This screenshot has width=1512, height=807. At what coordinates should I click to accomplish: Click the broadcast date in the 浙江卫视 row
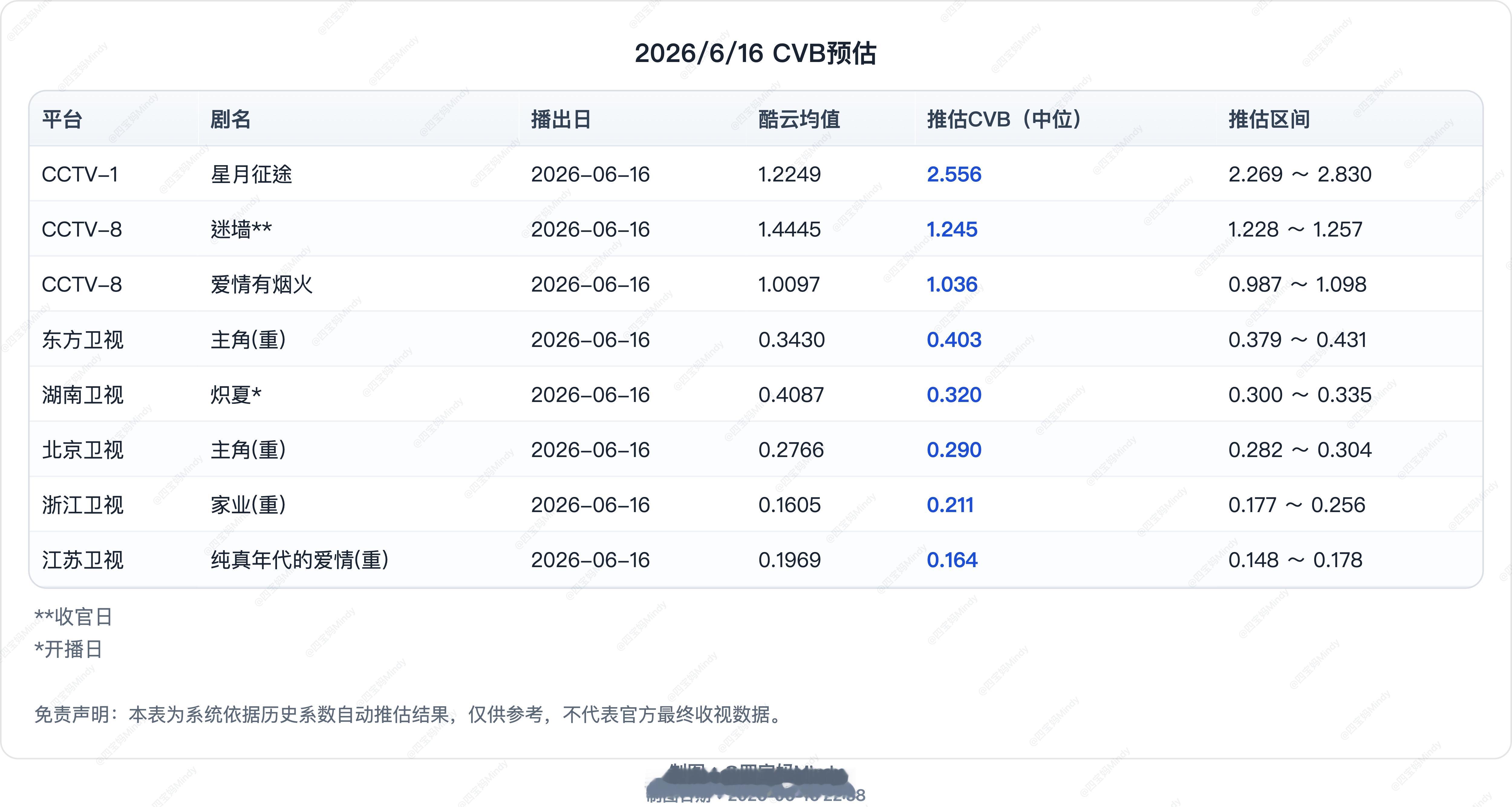pos(591,505)
